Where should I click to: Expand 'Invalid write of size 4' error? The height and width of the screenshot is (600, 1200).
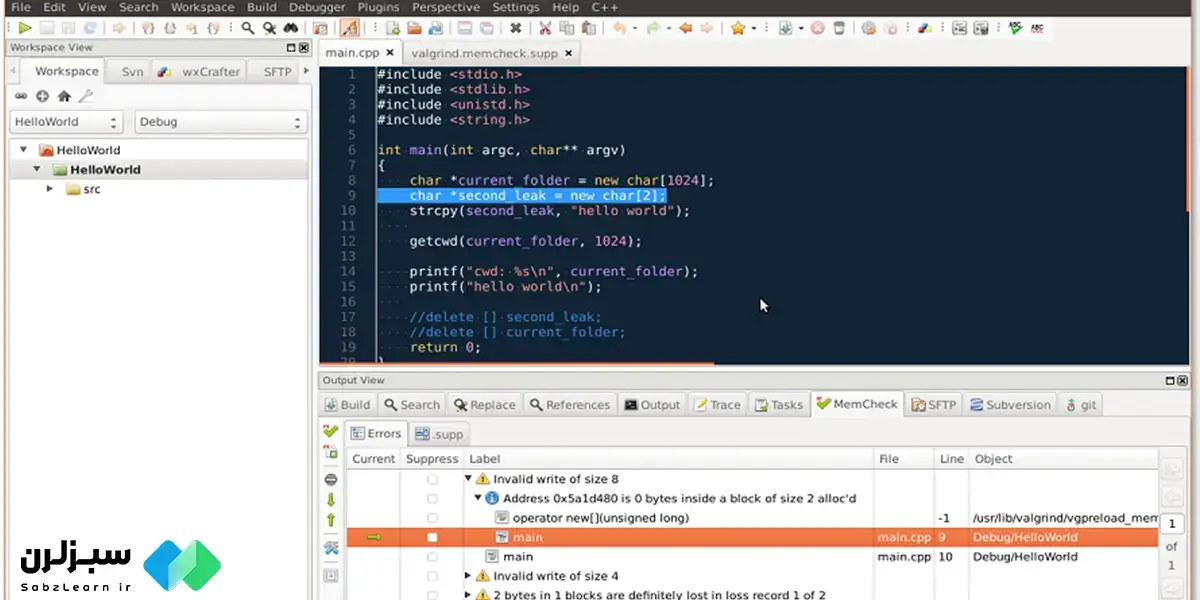[467, 576]
